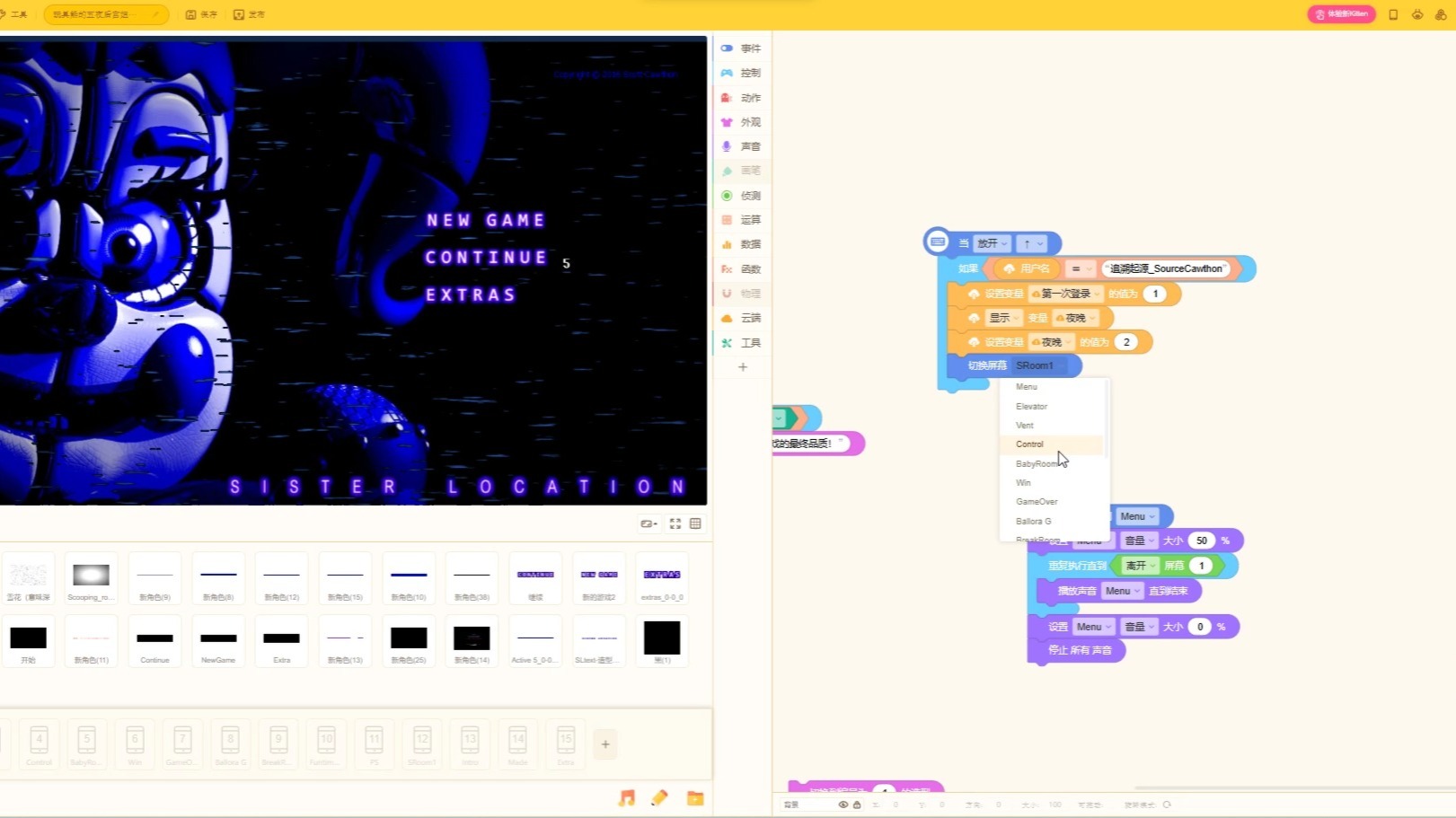The image size is (1456, 818).
Task: Open the Menu dropdown in the 播放声音 block
Action: [1121, 590]
